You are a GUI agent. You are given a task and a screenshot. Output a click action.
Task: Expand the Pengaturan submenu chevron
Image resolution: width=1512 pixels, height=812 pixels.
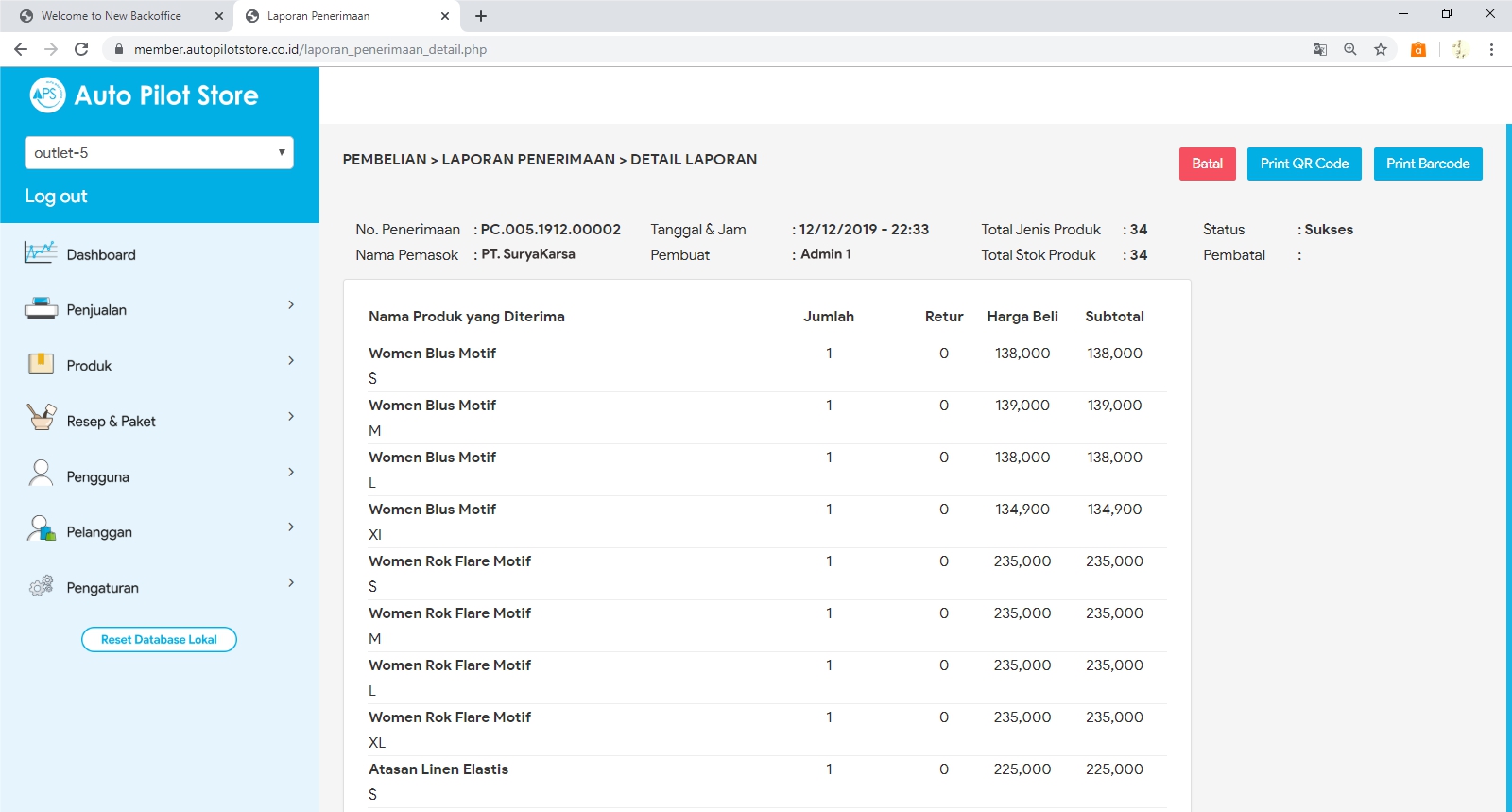coord(291,582)
